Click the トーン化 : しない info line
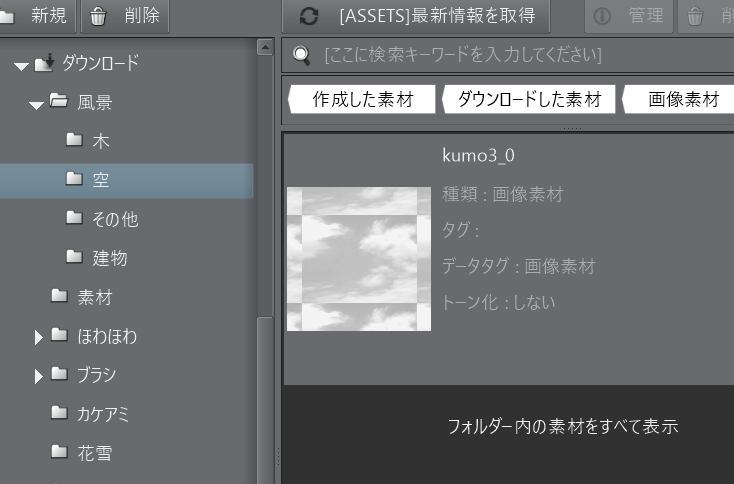 point(499,303)
